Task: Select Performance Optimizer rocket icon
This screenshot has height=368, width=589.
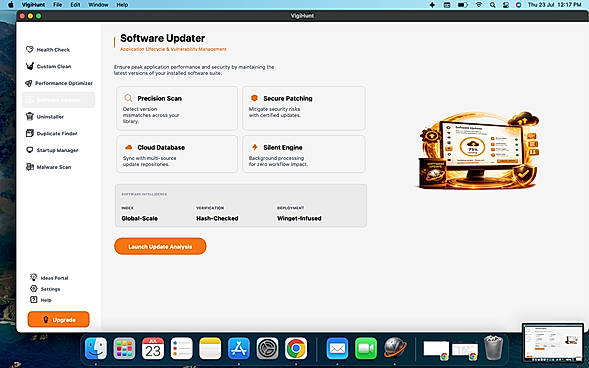Action: (x=29, y=83)
